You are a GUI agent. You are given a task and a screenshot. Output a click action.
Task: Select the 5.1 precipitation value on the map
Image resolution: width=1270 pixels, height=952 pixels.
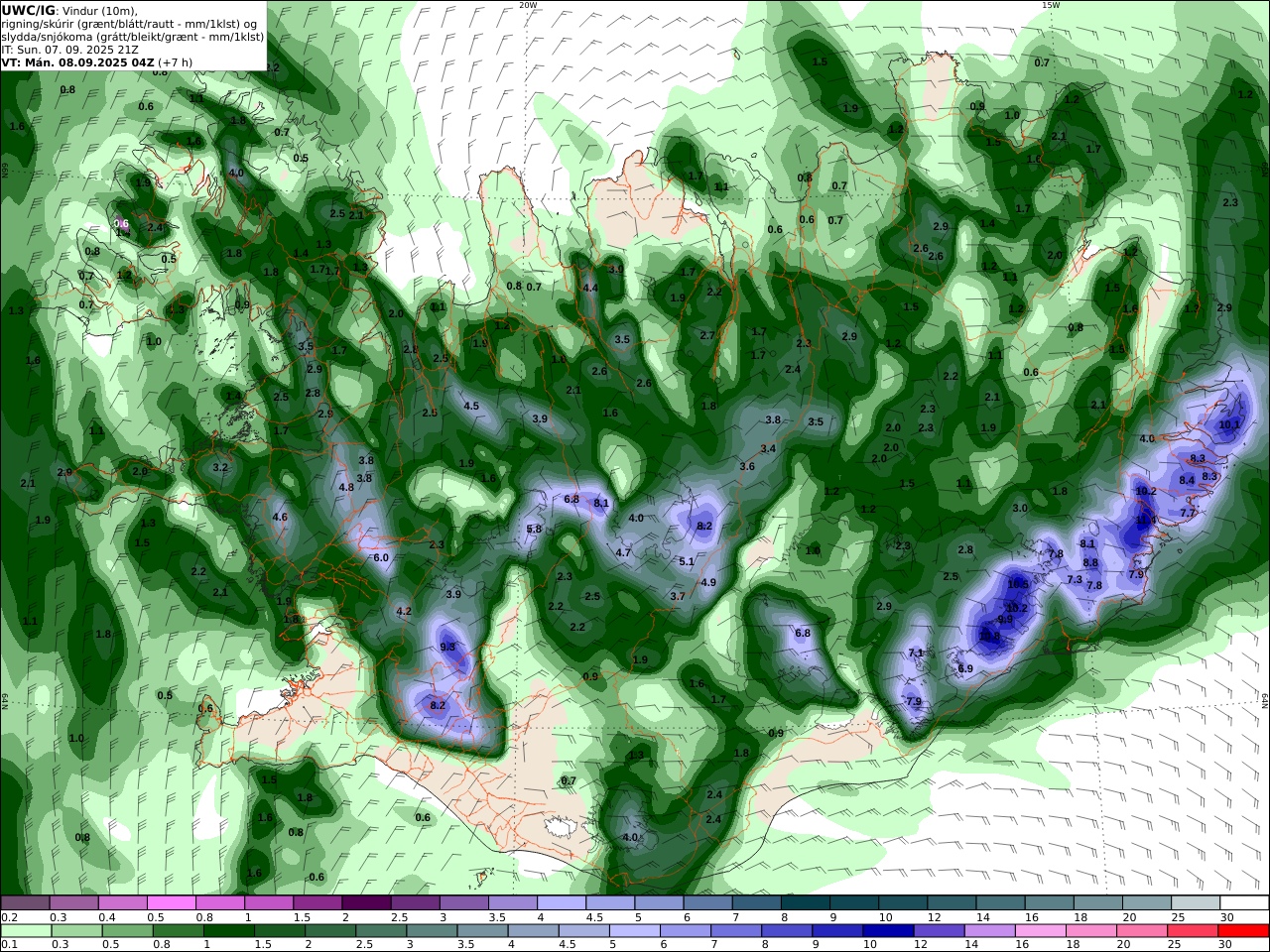point(687,561)
